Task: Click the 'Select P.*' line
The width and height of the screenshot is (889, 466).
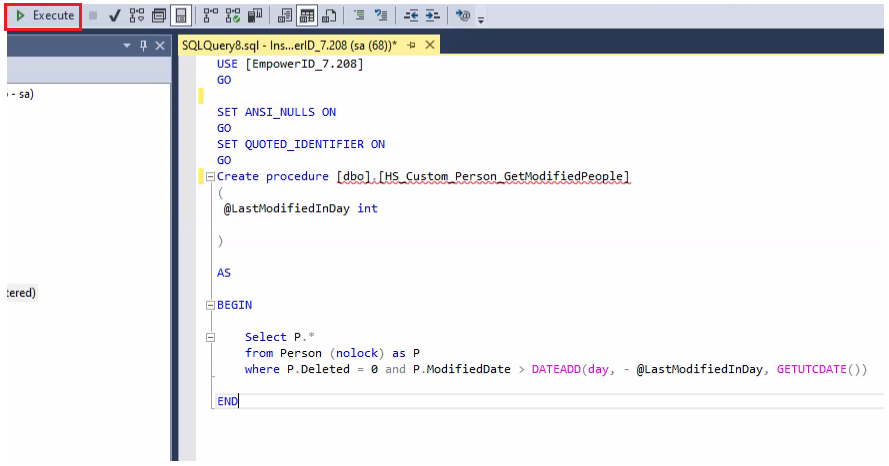Action: [x=280, y=337]
